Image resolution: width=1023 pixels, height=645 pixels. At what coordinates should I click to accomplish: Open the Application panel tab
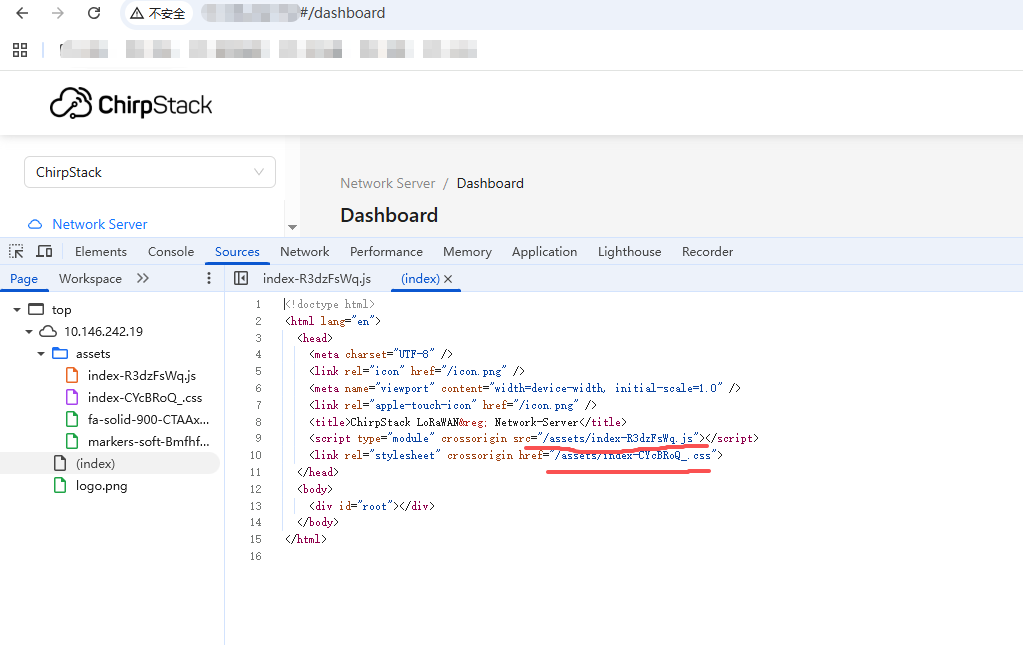point(544,252)
